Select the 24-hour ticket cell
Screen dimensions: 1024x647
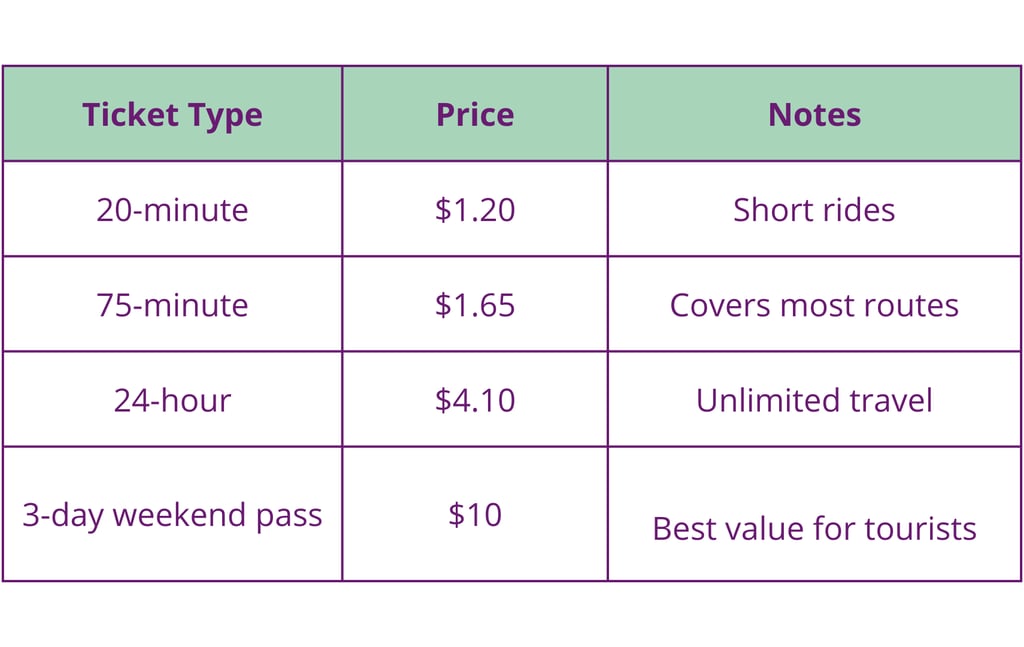(x=172, y=400)
